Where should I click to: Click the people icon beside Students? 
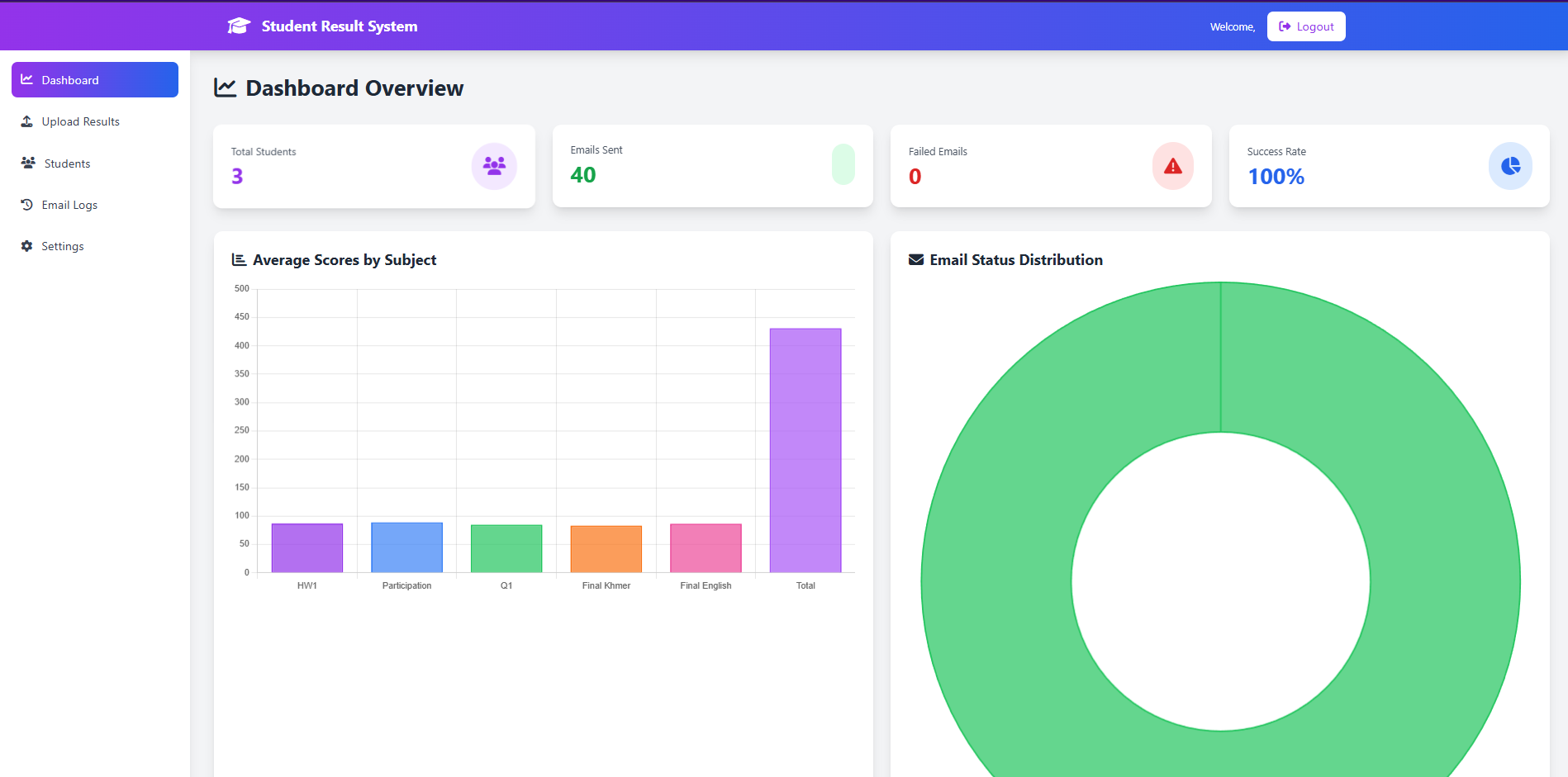click(27, 163)
